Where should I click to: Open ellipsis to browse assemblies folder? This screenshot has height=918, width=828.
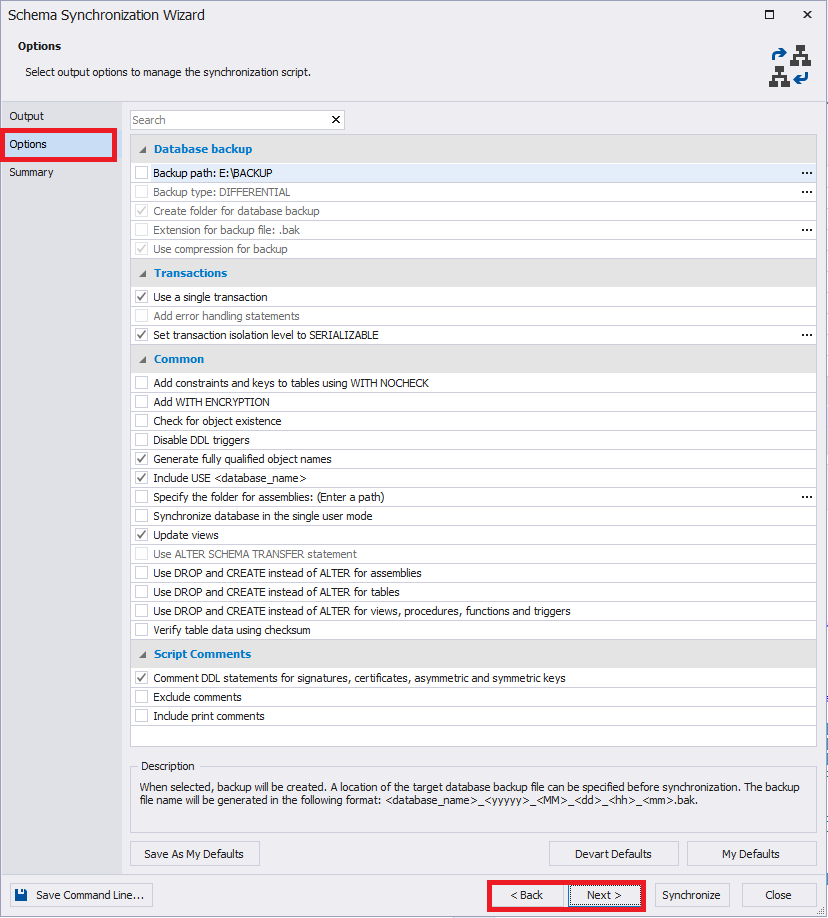coord(806,497)
